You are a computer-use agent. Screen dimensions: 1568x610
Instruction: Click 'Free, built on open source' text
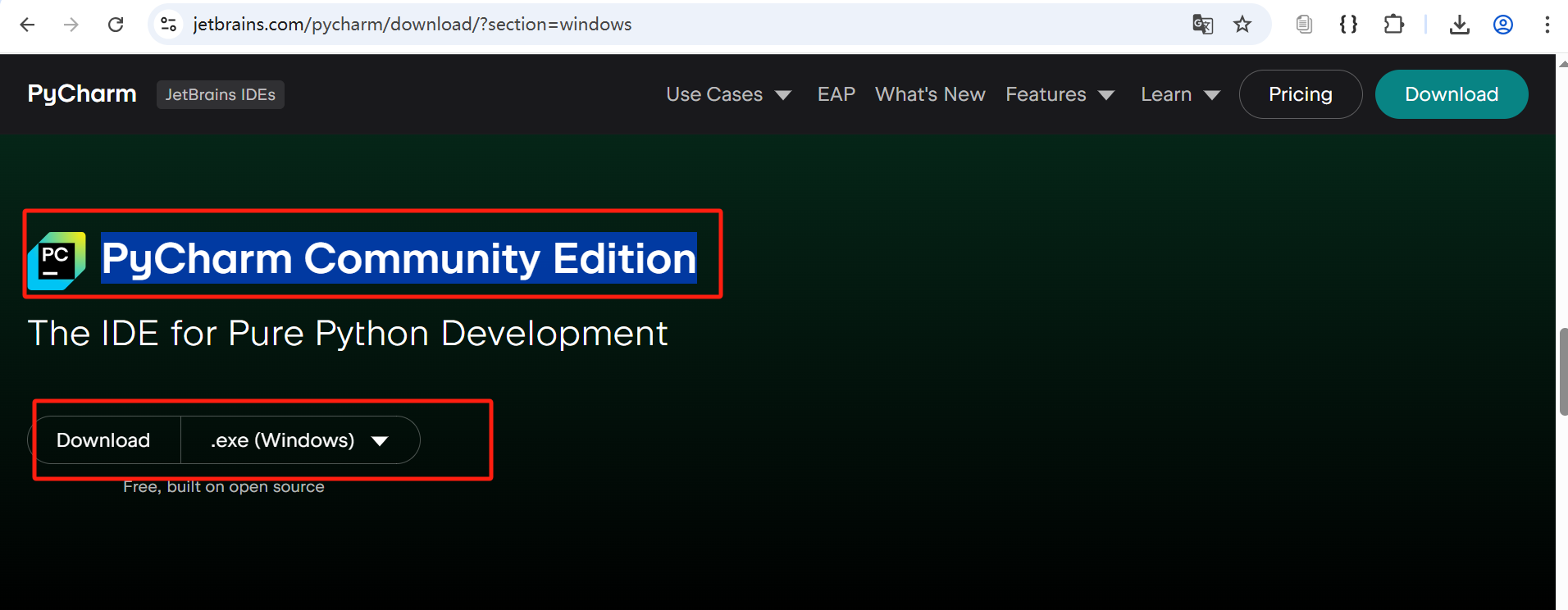click(x=224, y=487)
